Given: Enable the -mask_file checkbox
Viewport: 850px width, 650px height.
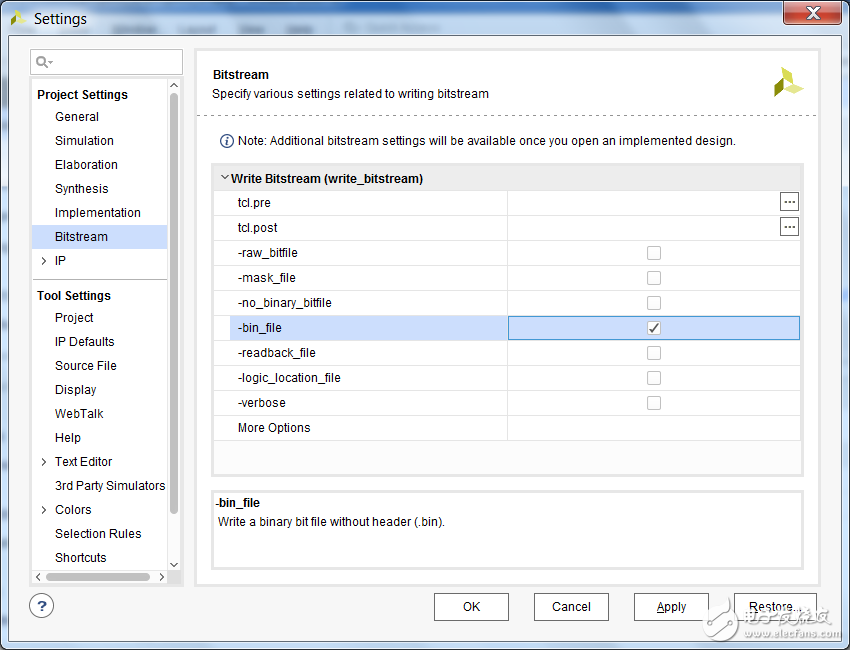Looking at the screenshot, I should [653, 278].
